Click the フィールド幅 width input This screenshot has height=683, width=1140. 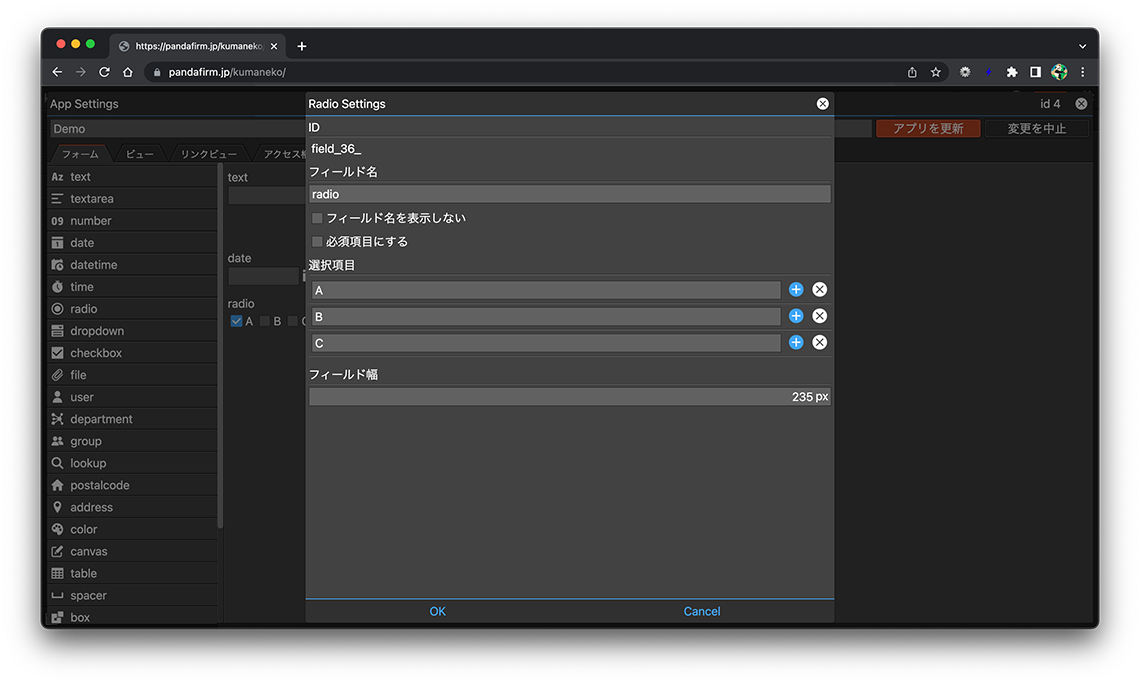click(569, 397)
